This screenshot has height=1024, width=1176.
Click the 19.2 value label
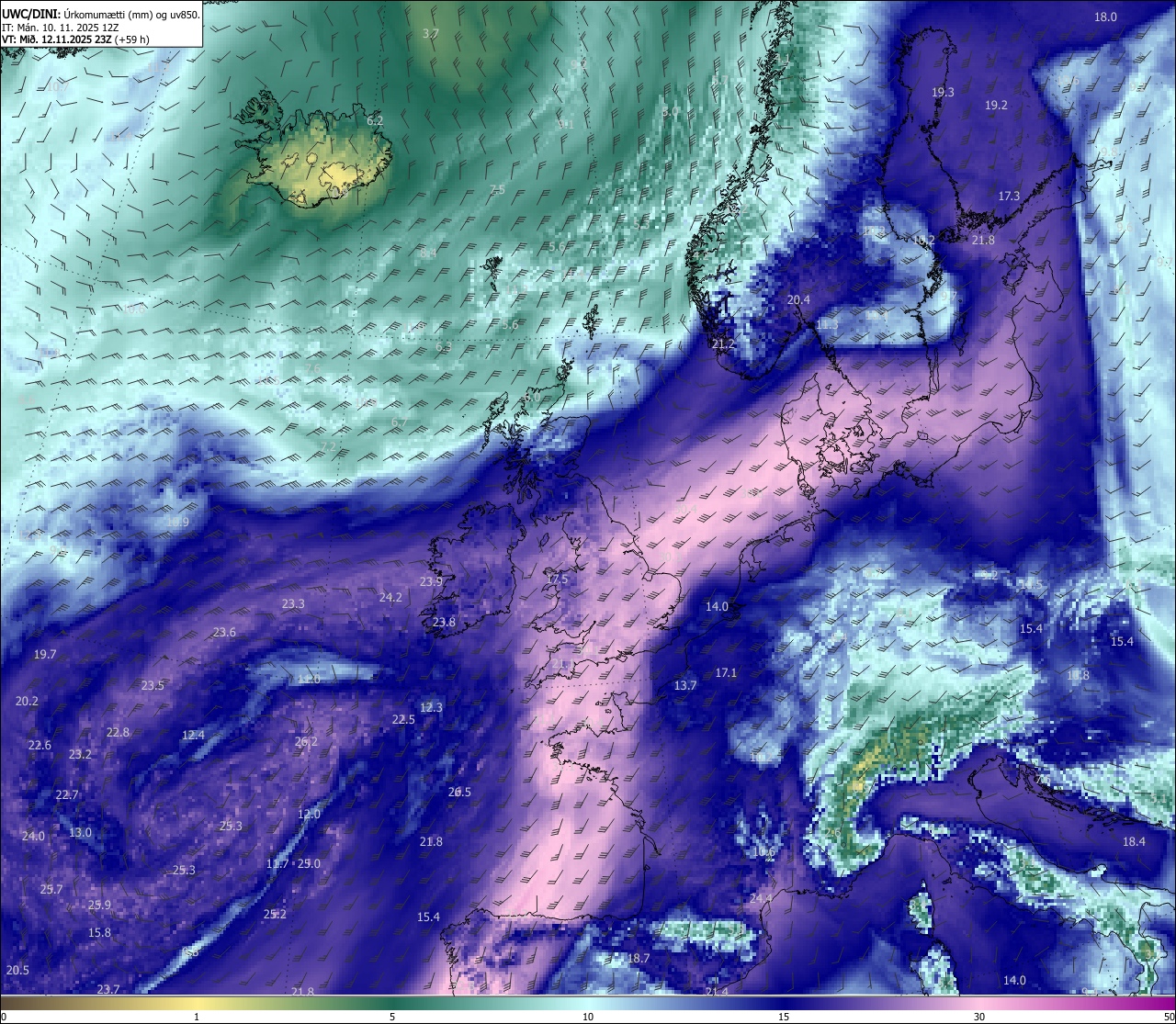click(x=996, y=106)
